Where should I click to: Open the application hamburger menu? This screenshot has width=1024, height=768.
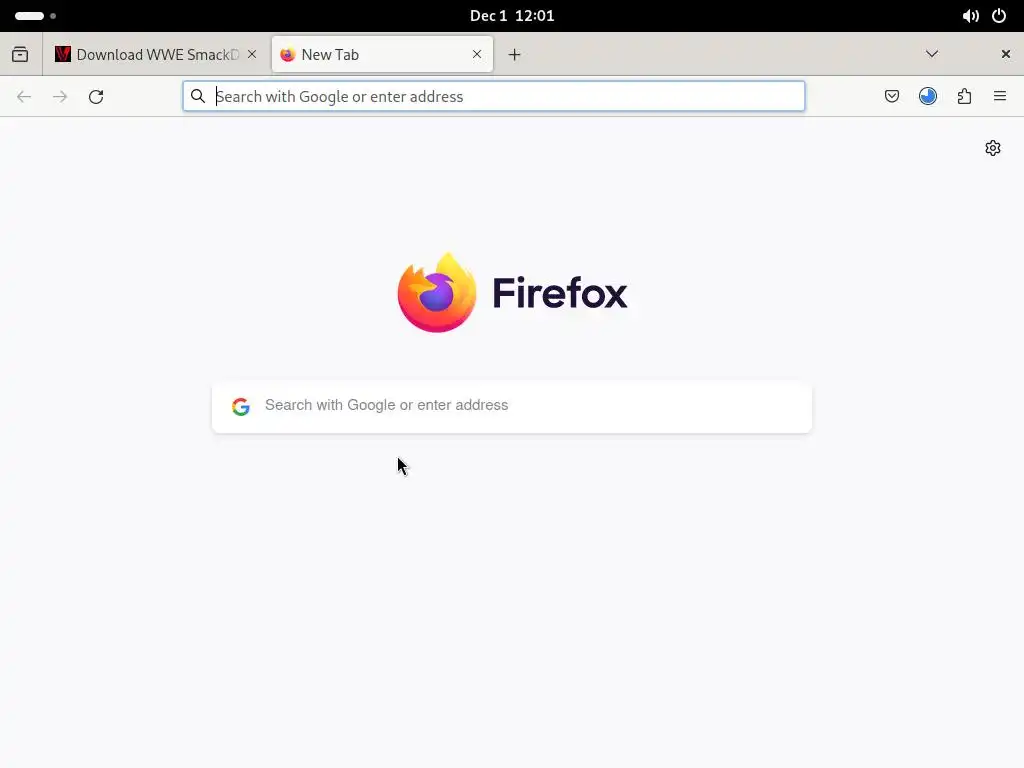point(1000,97)
